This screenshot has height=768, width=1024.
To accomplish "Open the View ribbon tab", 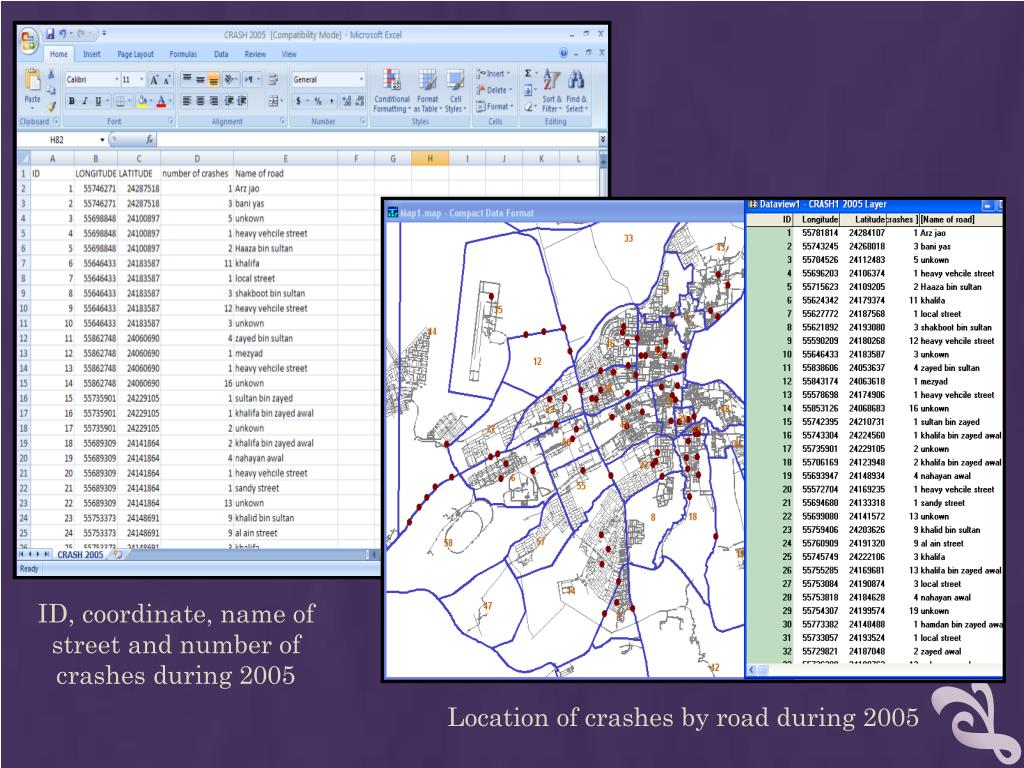I will tap(289, 54).
